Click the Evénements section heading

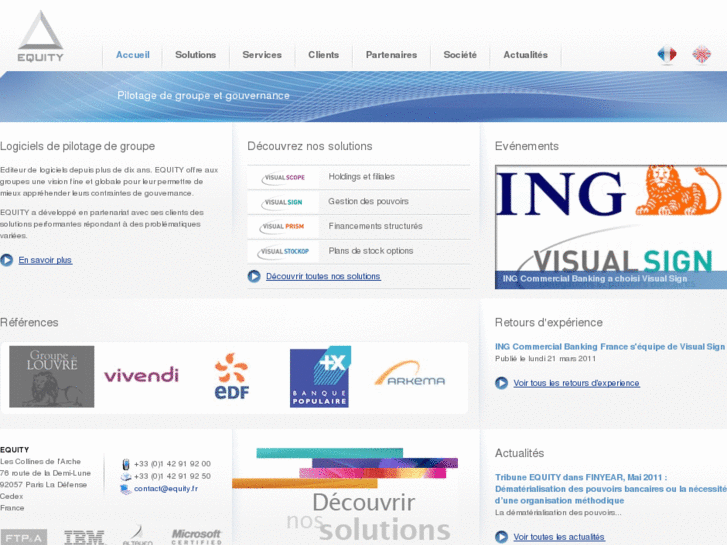527,146
